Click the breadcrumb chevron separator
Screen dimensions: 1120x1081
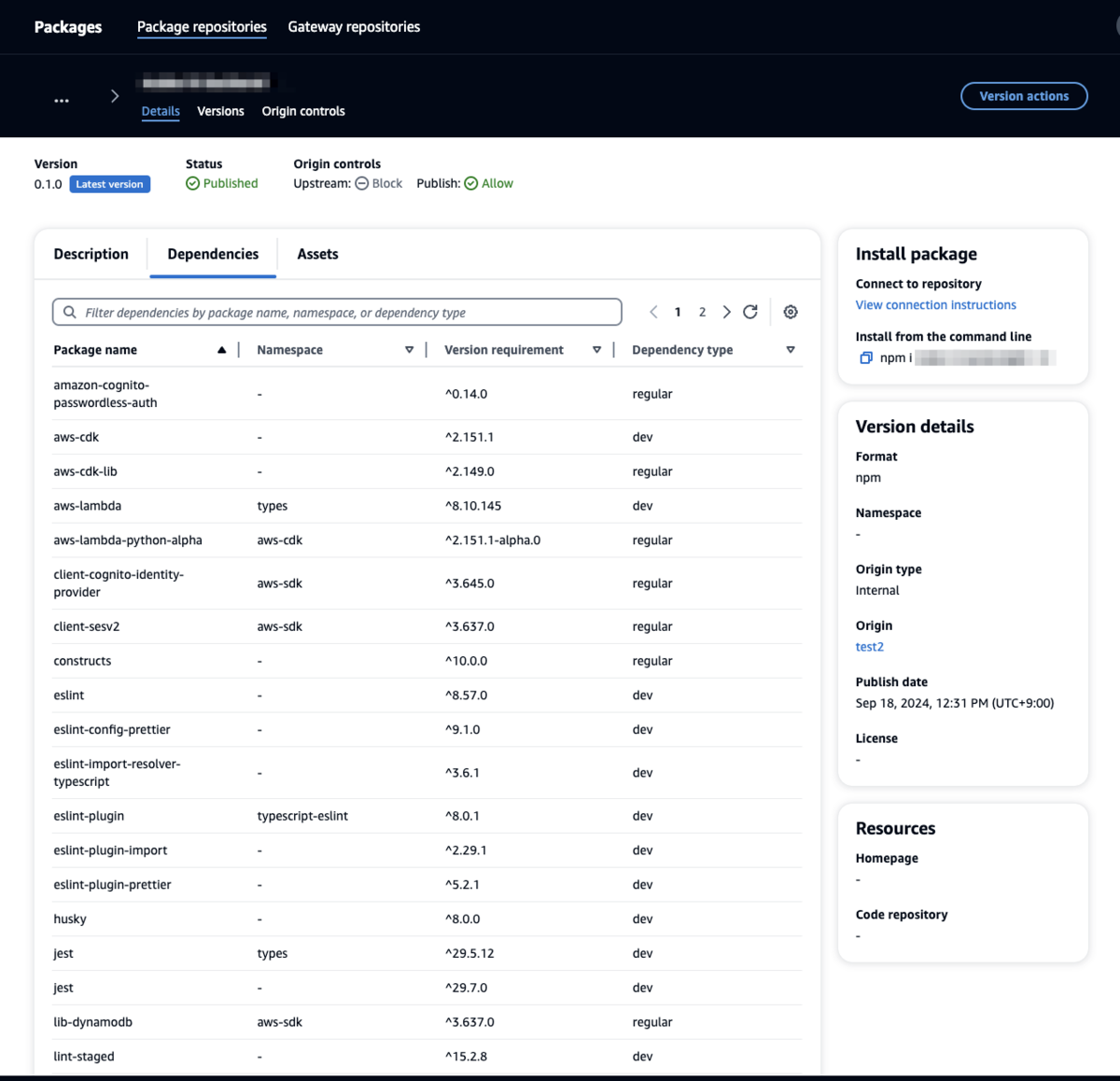[x=115, y=96]
